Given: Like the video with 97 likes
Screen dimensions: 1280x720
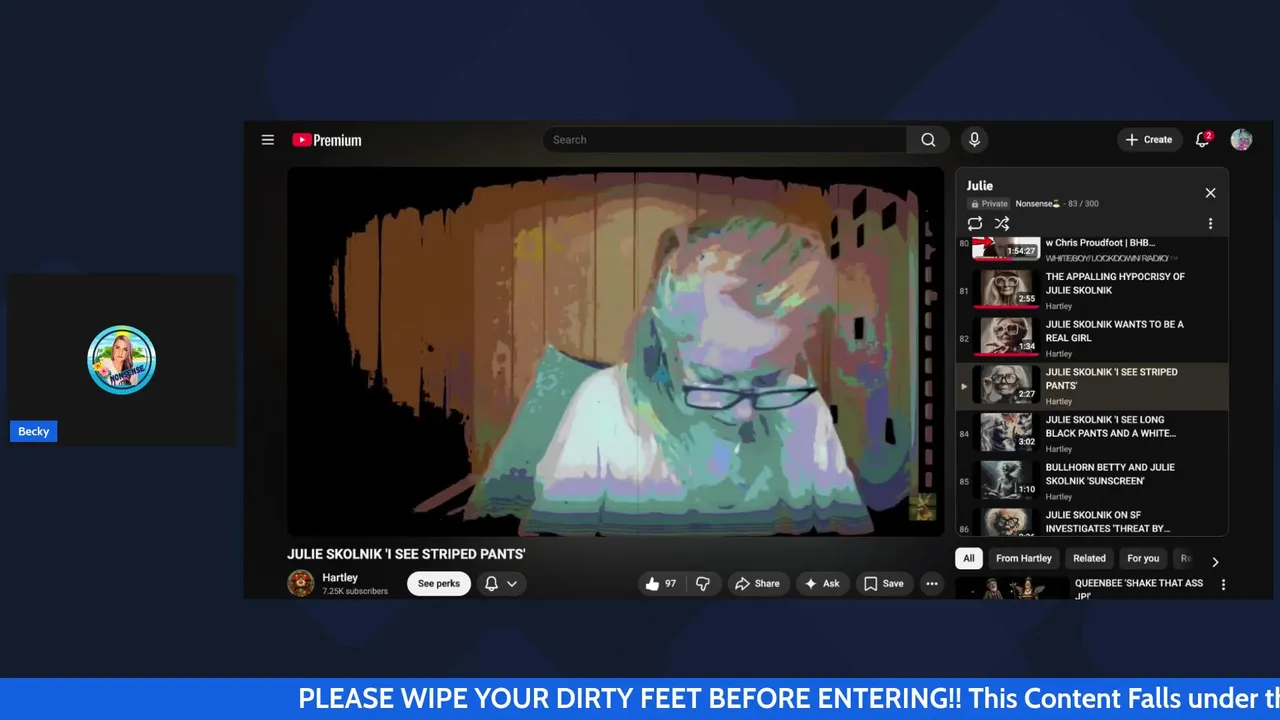Looking at the screenshot, I should point(662,583).
